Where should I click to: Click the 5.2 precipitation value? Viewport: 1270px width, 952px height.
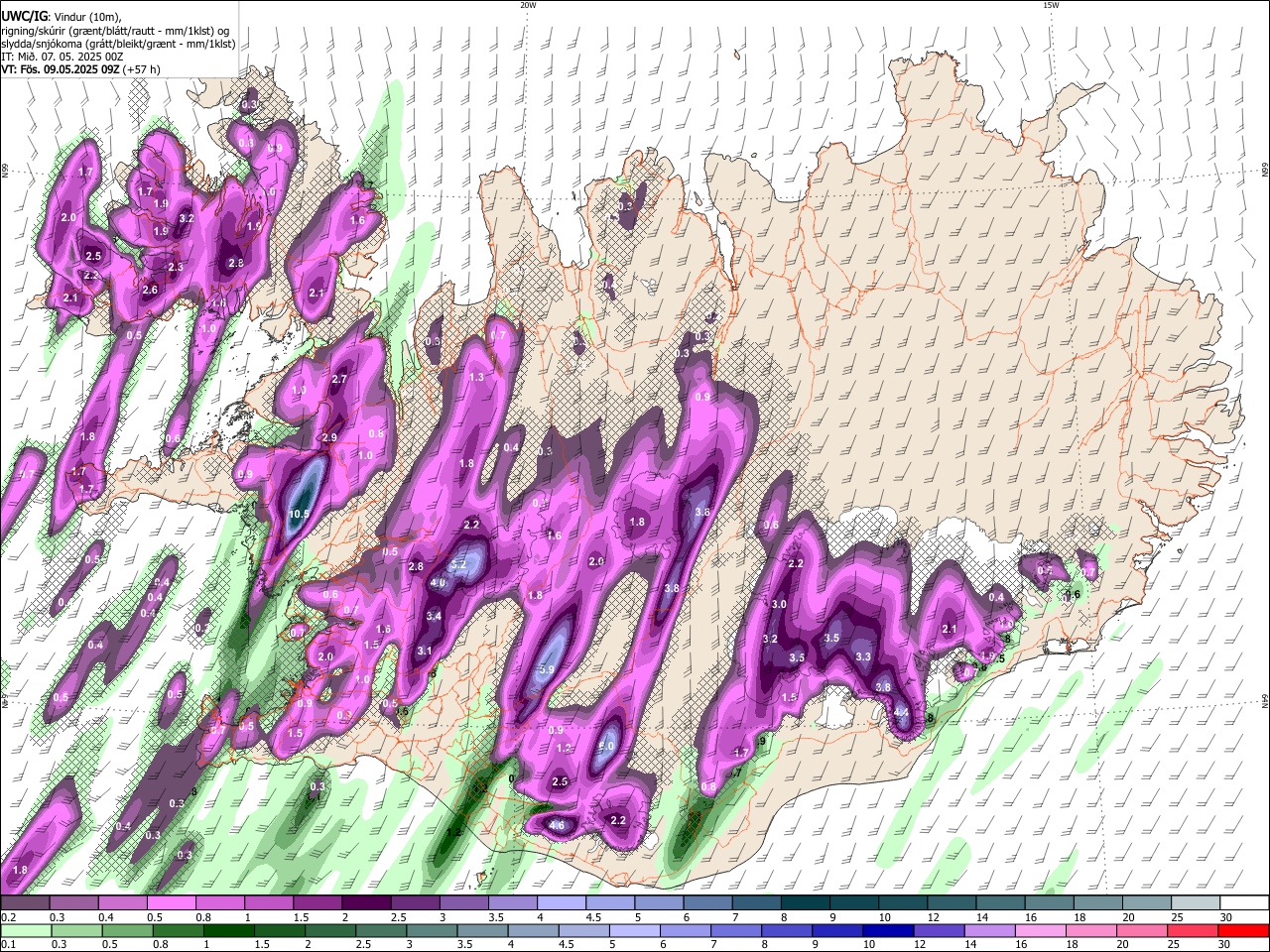click(458, 564)
